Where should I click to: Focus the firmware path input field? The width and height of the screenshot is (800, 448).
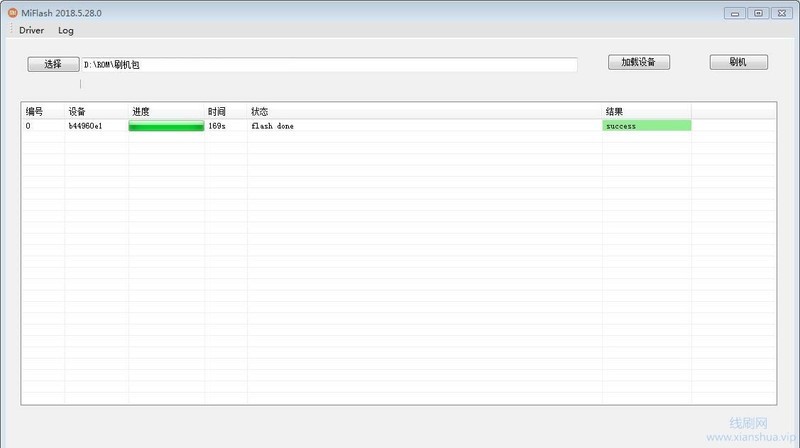[x=330, y=64]
